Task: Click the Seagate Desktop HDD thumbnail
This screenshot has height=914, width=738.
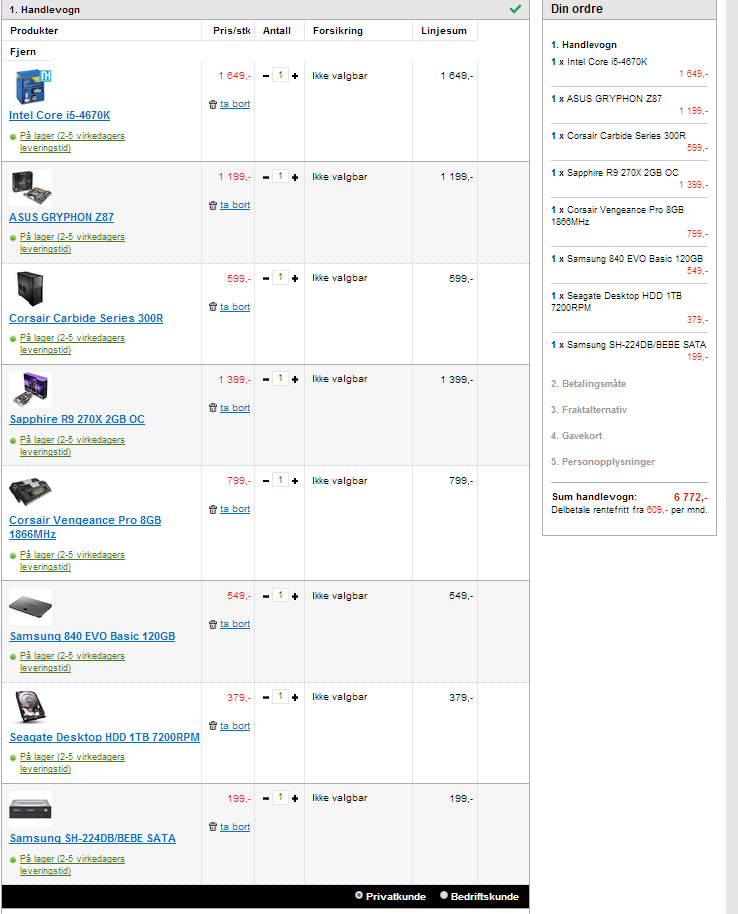Action: point(30,708)
